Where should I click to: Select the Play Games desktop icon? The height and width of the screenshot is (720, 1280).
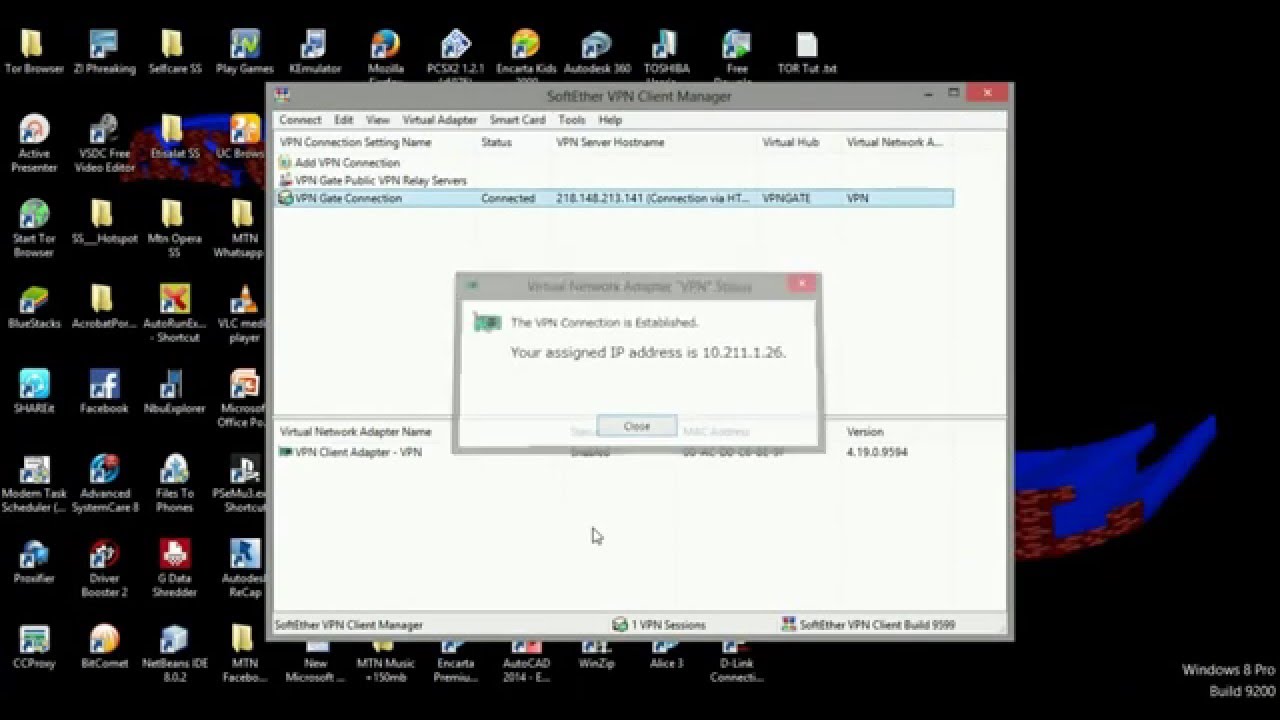click(x=244, y=53)
